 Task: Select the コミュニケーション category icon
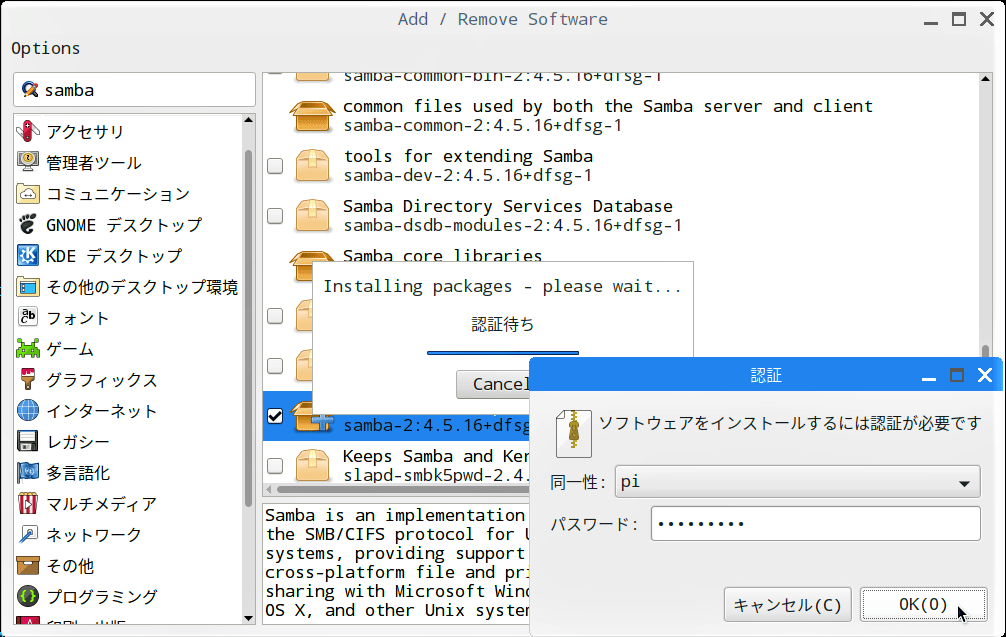(28, 193)
